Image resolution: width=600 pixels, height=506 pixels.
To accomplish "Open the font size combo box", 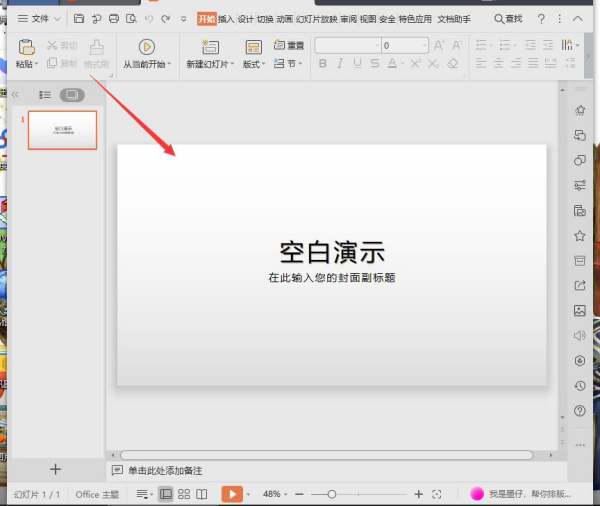I will point(405,46).
